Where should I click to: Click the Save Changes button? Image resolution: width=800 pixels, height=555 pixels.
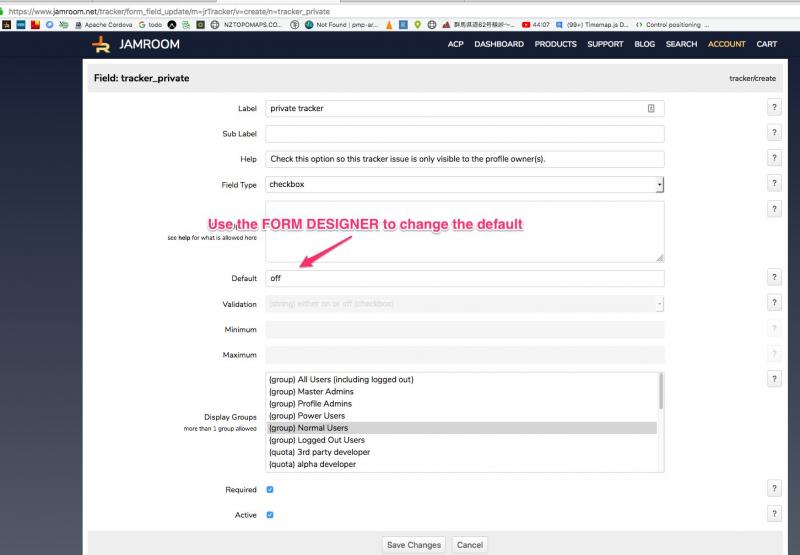tap(414, 545)
